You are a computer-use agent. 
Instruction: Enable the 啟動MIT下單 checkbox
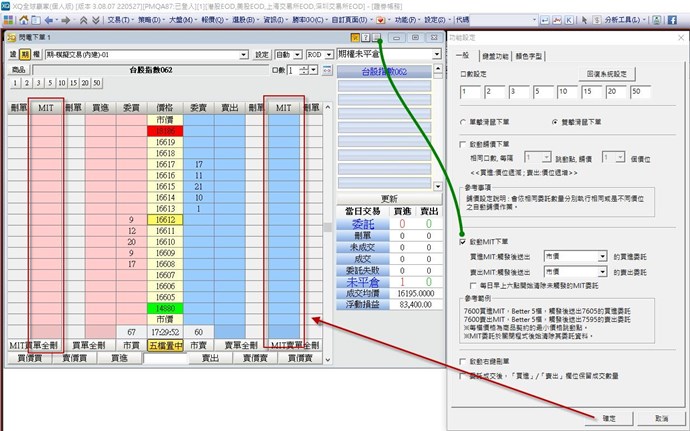(463, 243)
